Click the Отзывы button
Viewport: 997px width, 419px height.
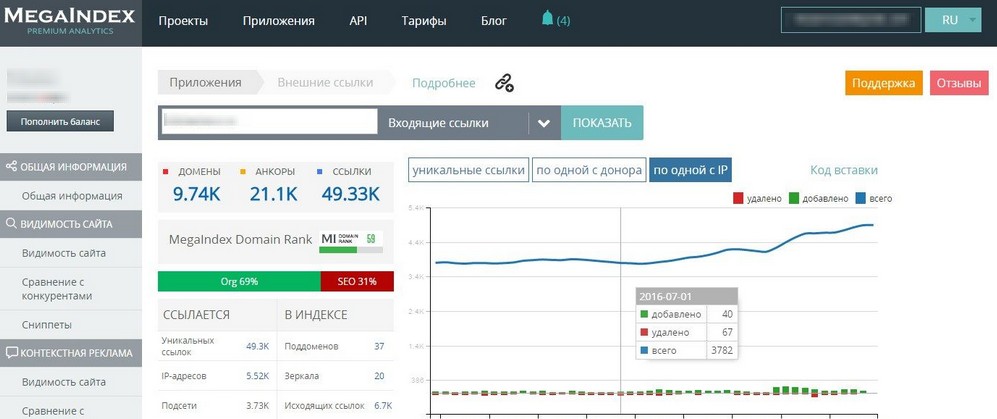(959, 83)
